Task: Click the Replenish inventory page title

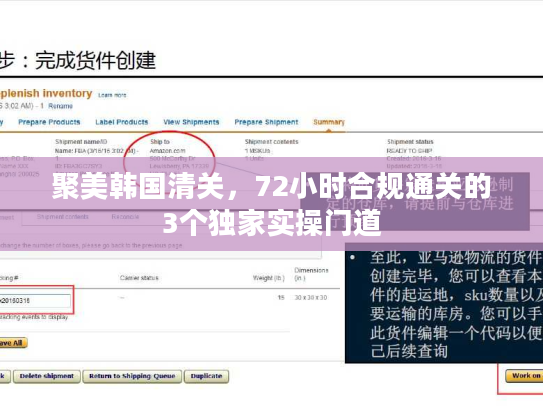Action: click(46, 94)
